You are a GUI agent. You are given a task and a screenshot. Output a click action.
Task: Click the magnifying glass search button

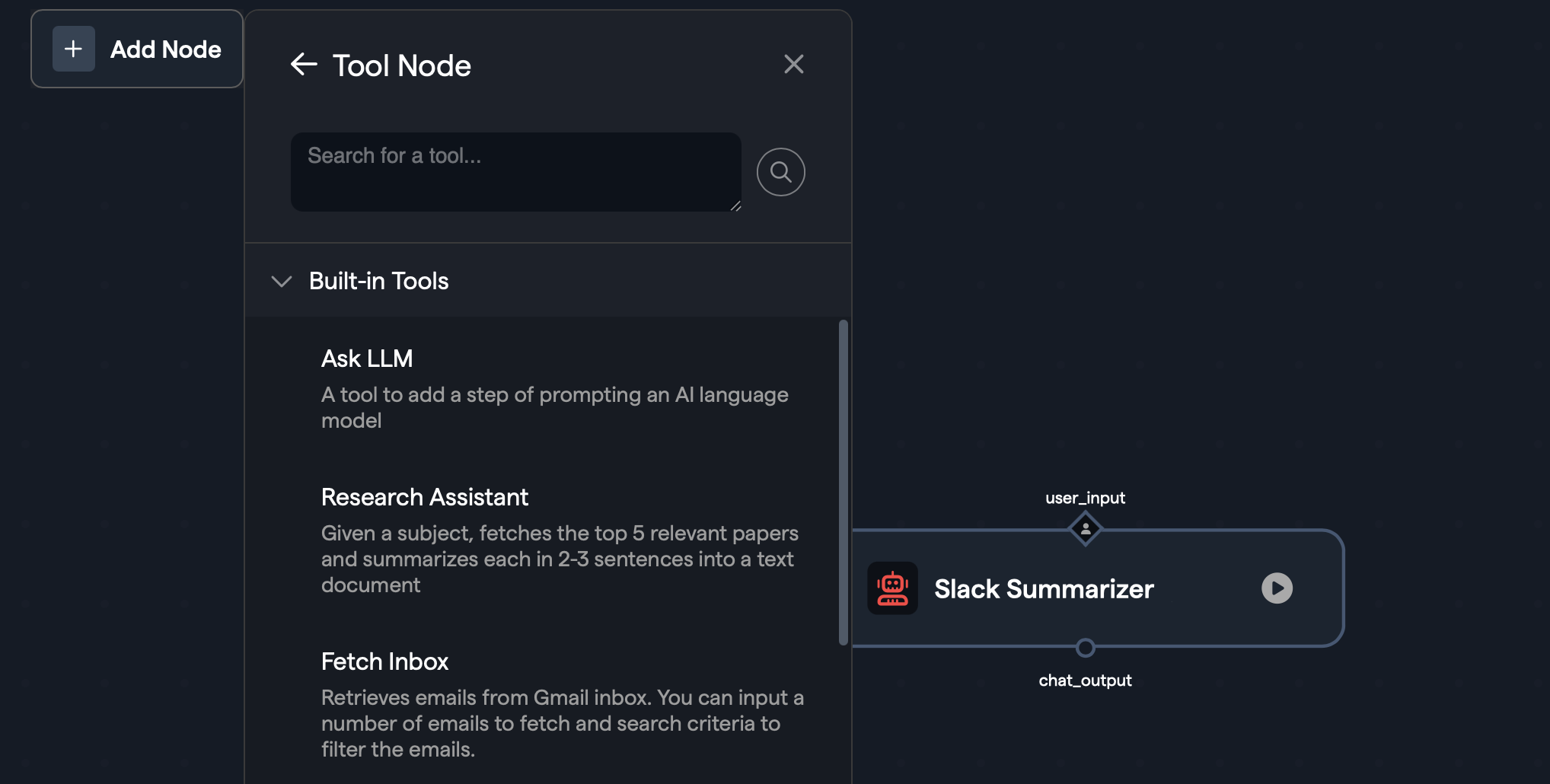click(x=780, y=172)
